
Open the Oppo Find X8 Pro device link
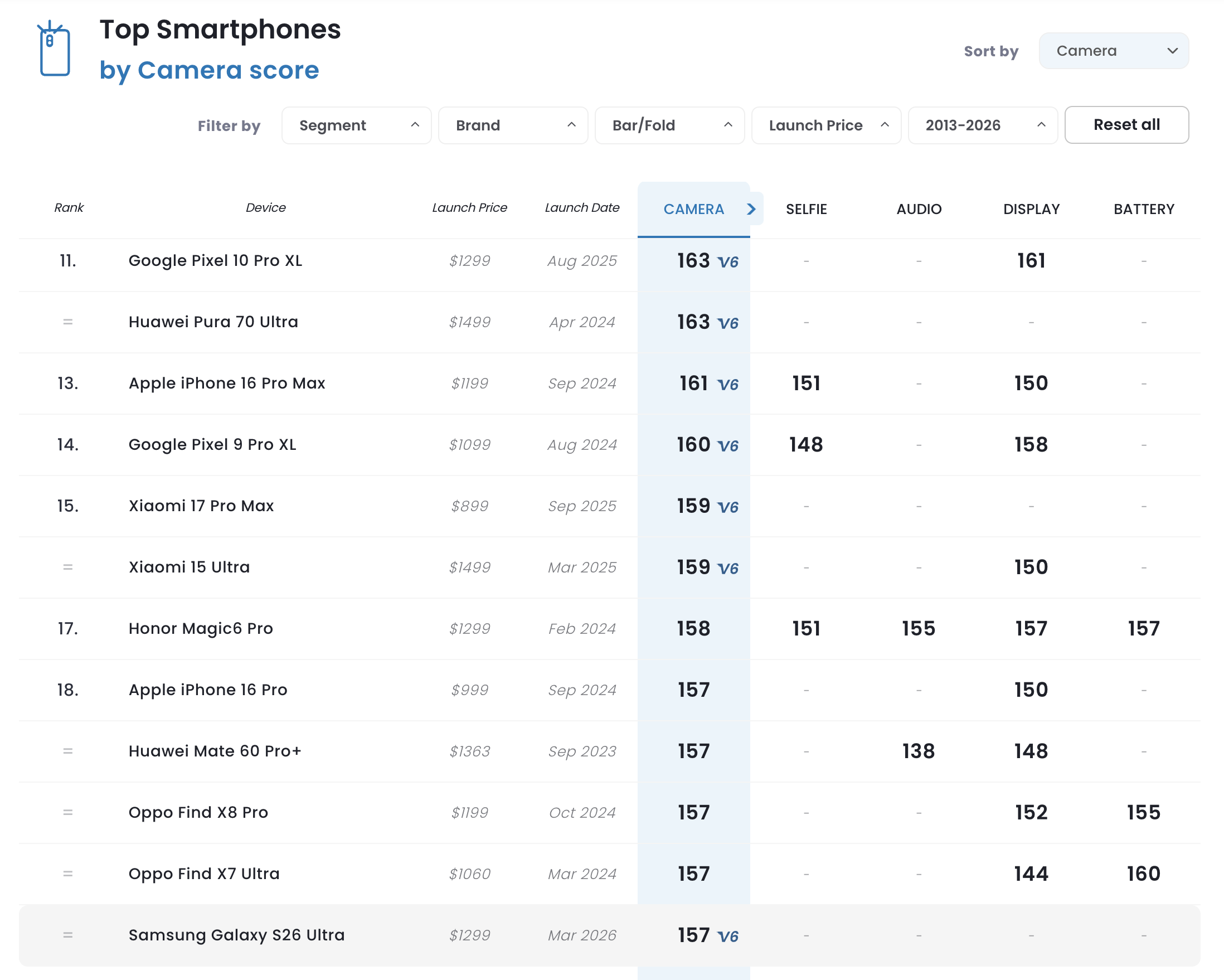(x=198, y=813)
